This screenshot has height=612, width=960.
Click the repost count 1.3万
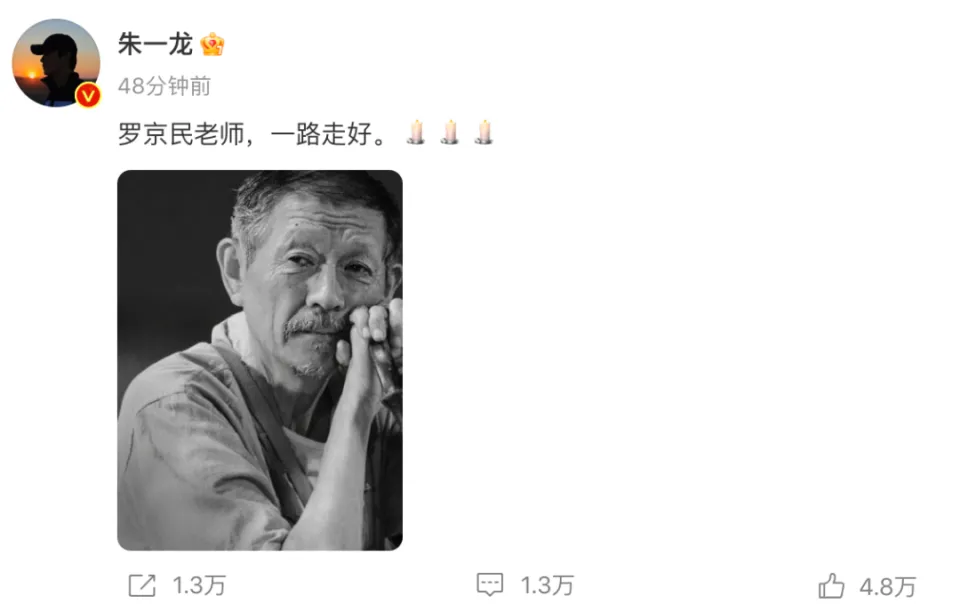[x=199, y=586]
